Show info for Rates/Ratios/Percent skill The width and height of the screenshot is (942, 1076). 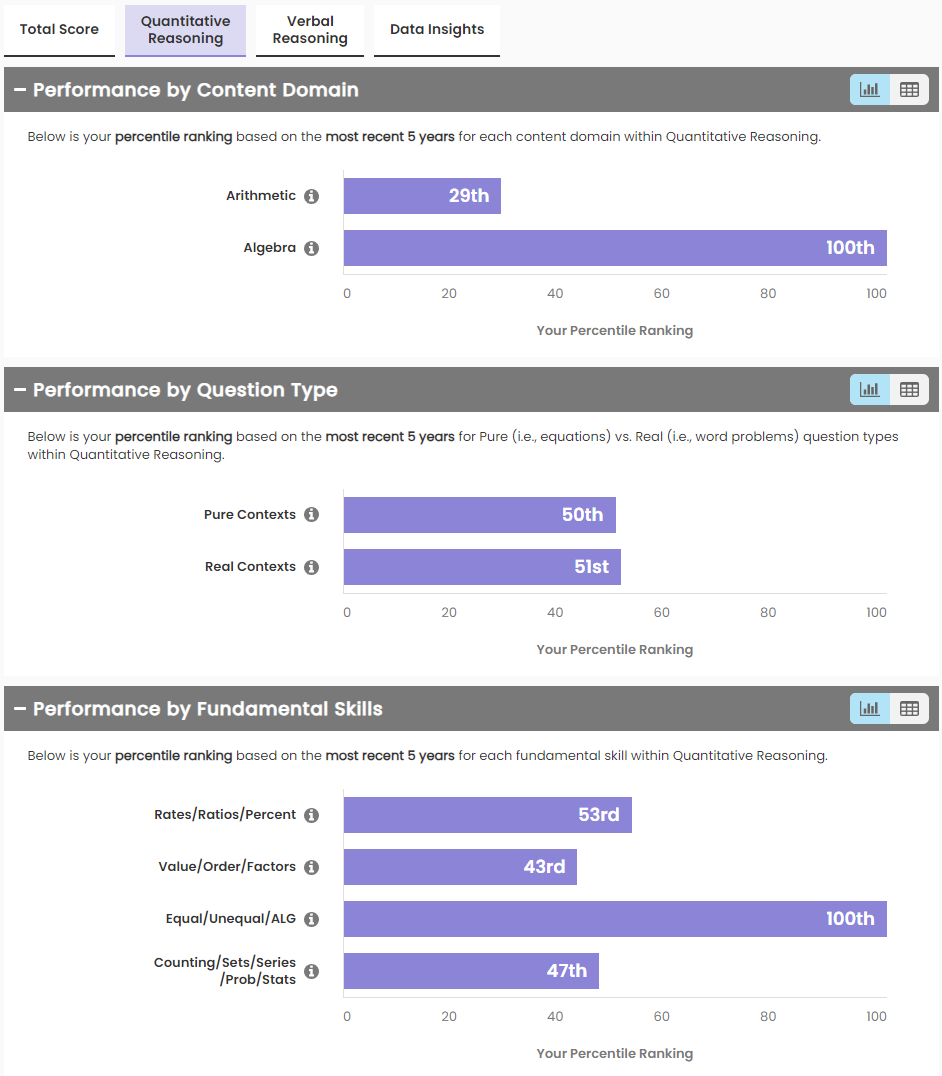[312, 815]
